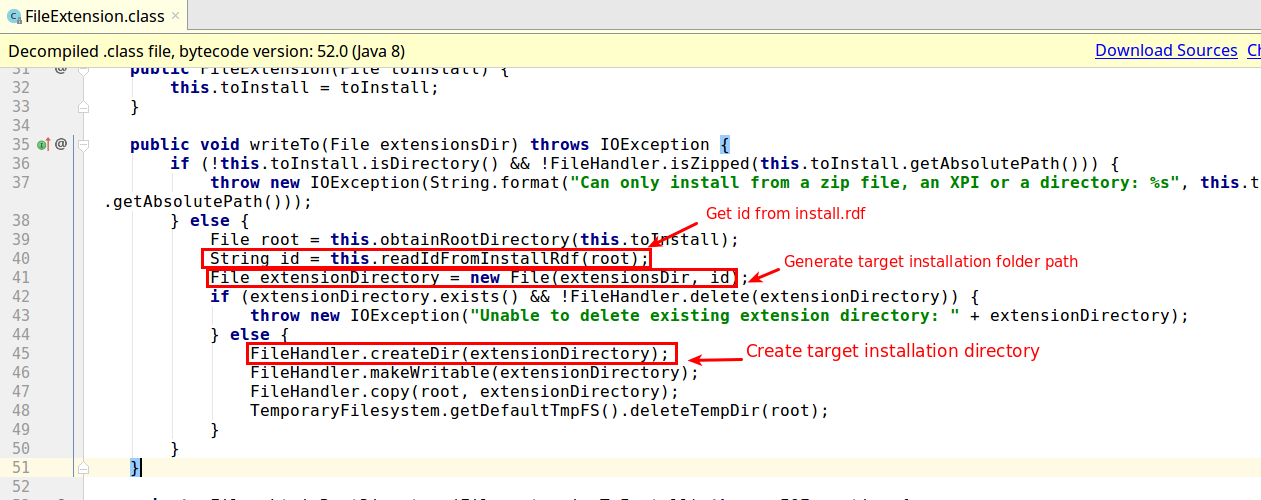The width and height of the screenshot is (1261, 500).
Task: Click the fold end marker on line 33
Action: tap(84, 106)
